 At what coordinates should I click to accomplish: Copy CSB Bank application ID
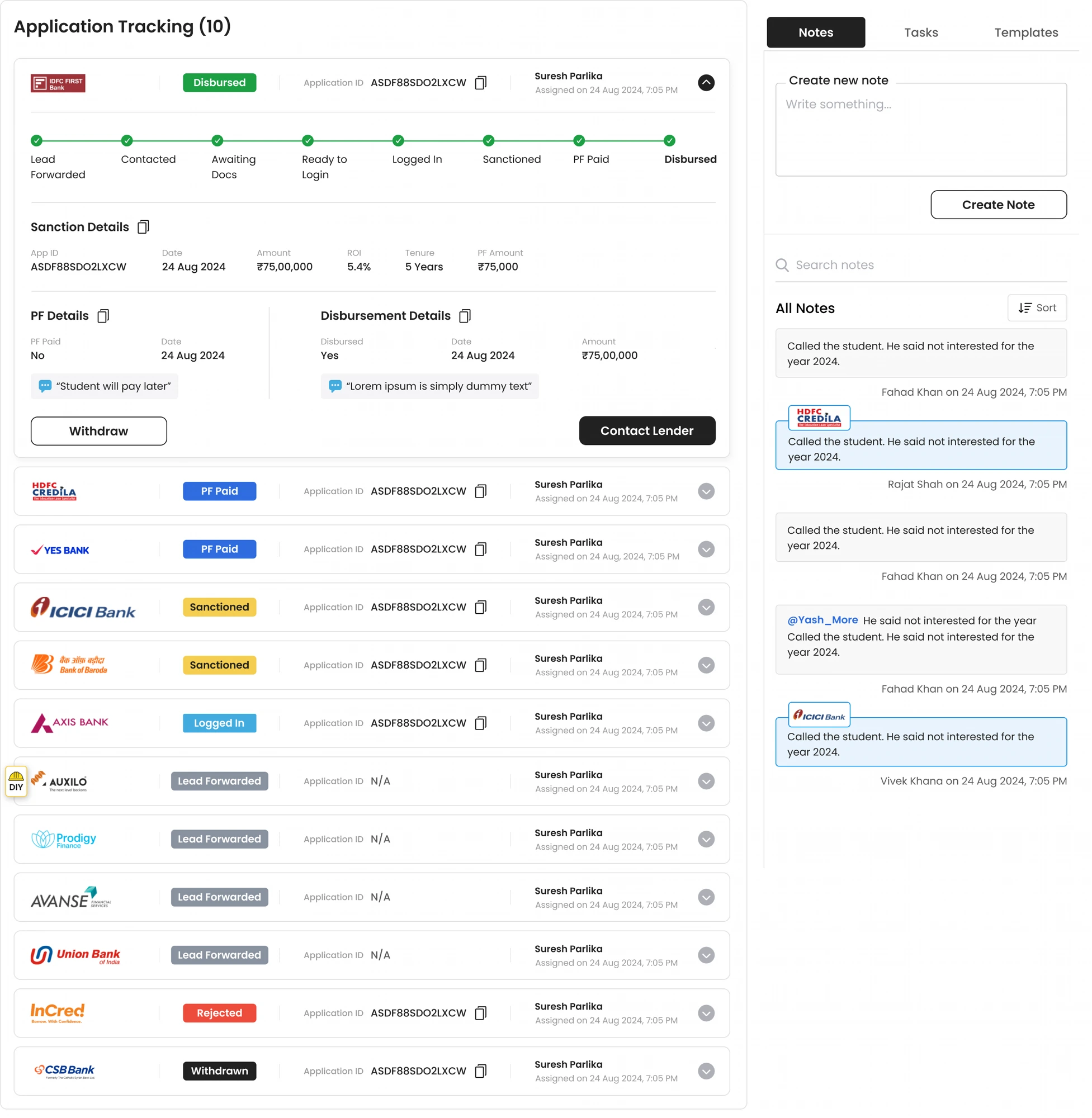pos(481,1071)
